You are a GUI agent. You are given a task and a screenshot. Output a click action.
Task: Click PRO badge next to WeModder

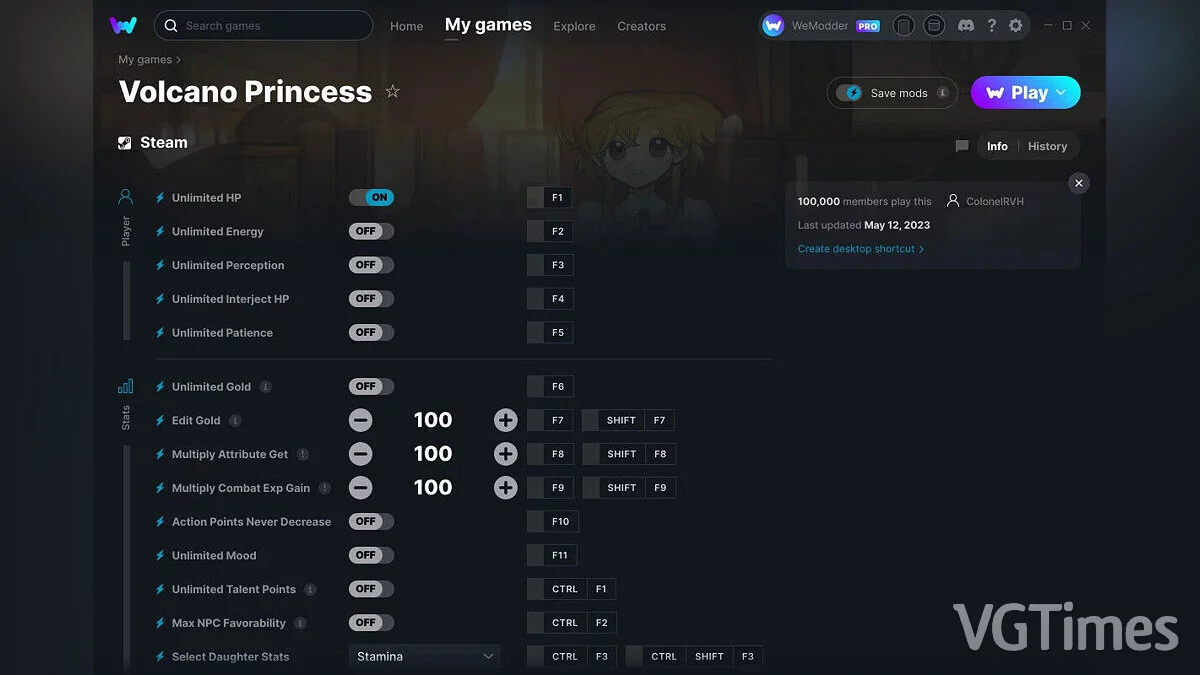click(868, 26)
